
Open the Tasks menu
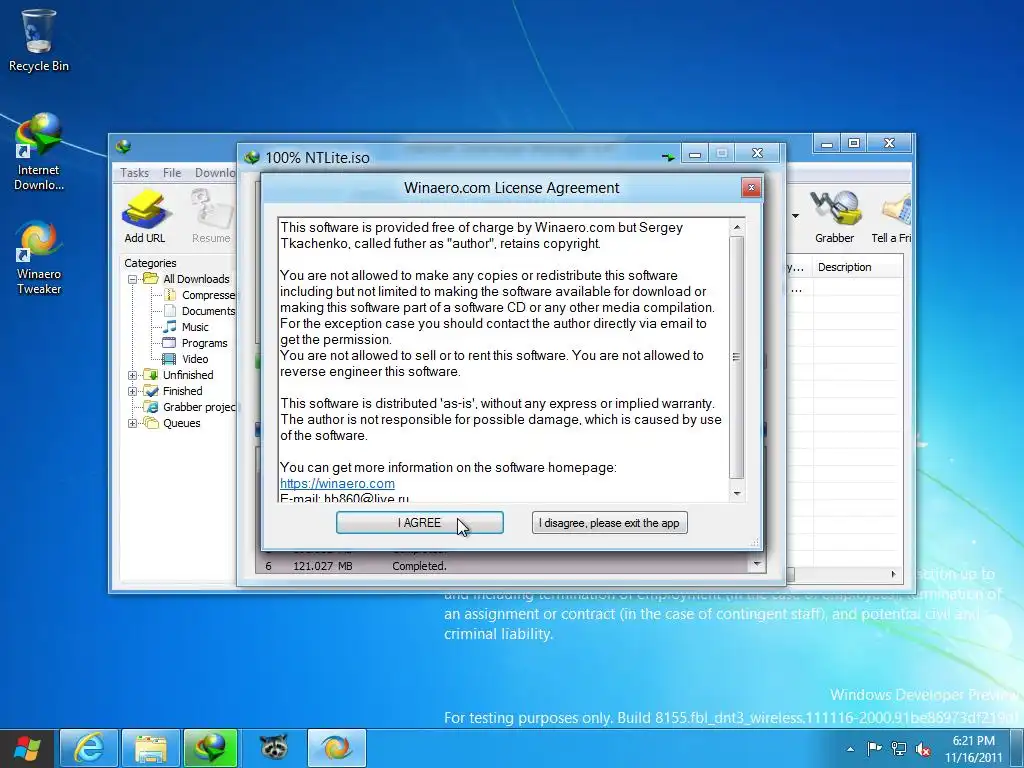pyautogui.click(x=134, y=172)
